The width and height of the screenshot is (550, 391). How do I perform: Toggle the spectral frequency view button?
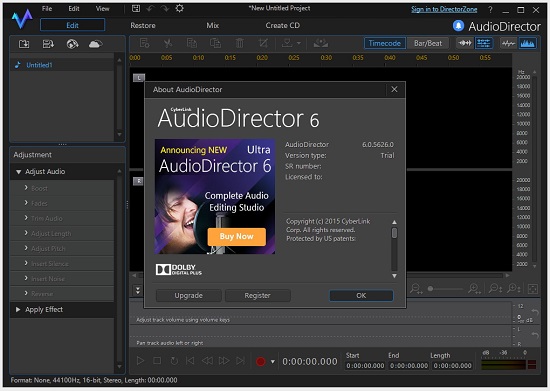[528, 43]
